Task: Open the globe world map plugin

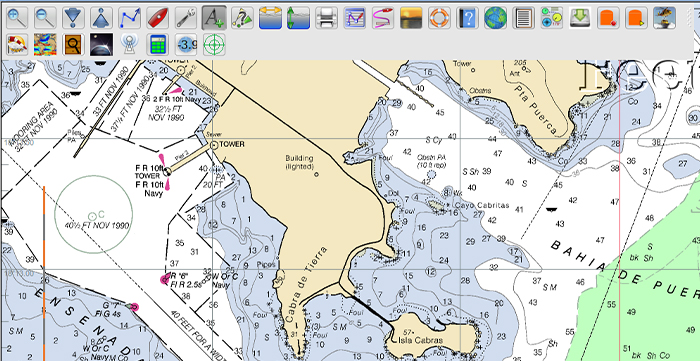Action: coord(495,18)
